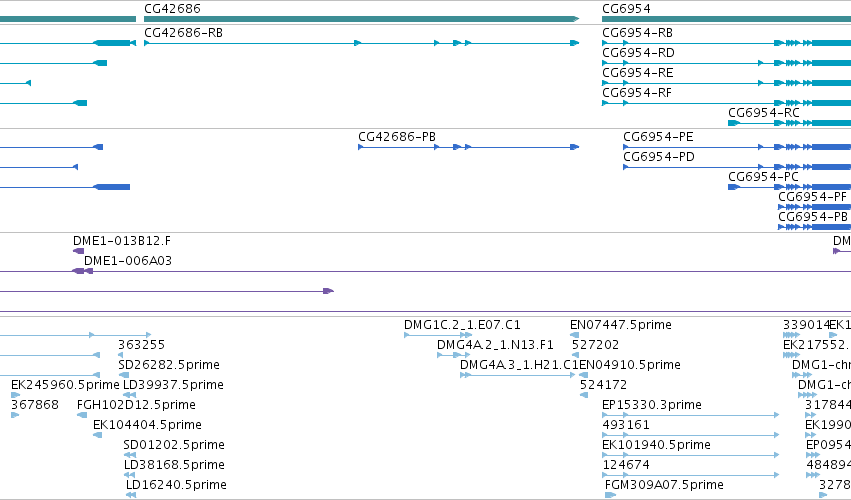Screen dimensions: 851x500
Task: Click the CG6954-RC transcript label
Action: [x=764, y=113]
